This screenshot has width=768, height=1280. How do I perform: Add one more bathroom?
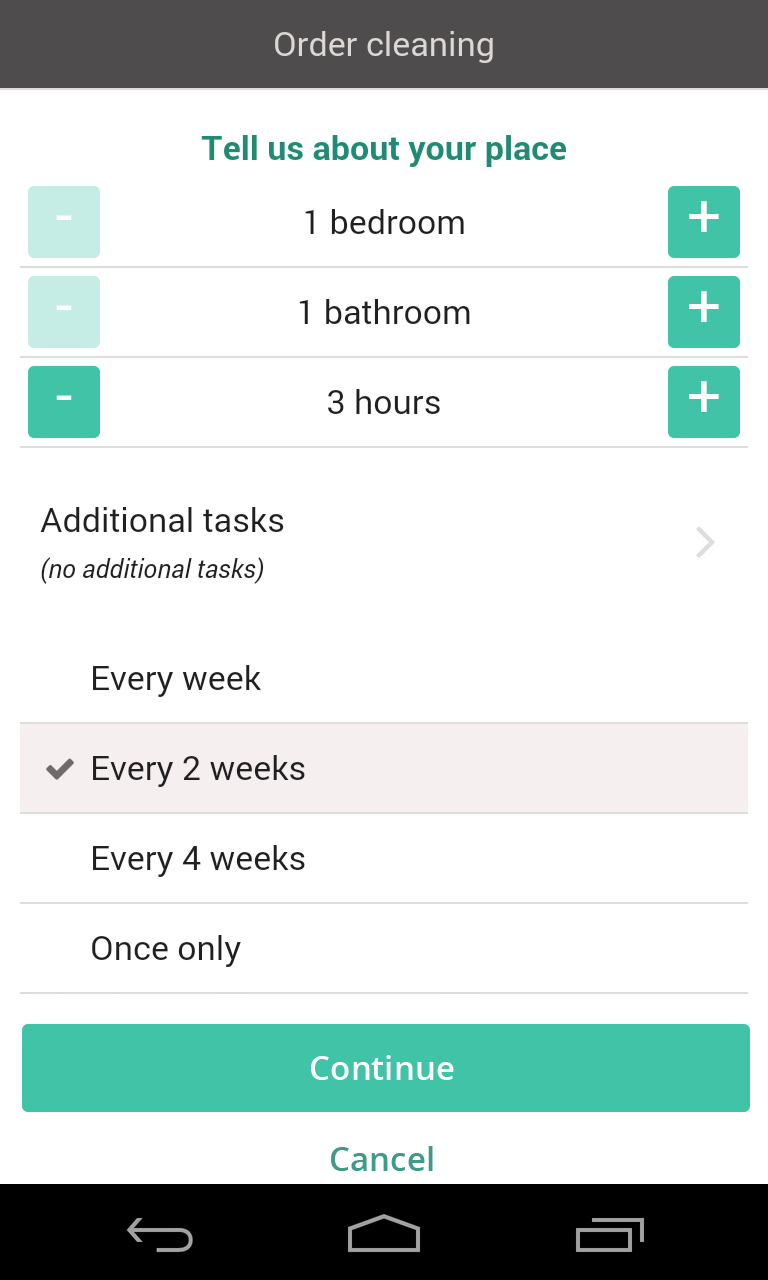tap(703, 312)
